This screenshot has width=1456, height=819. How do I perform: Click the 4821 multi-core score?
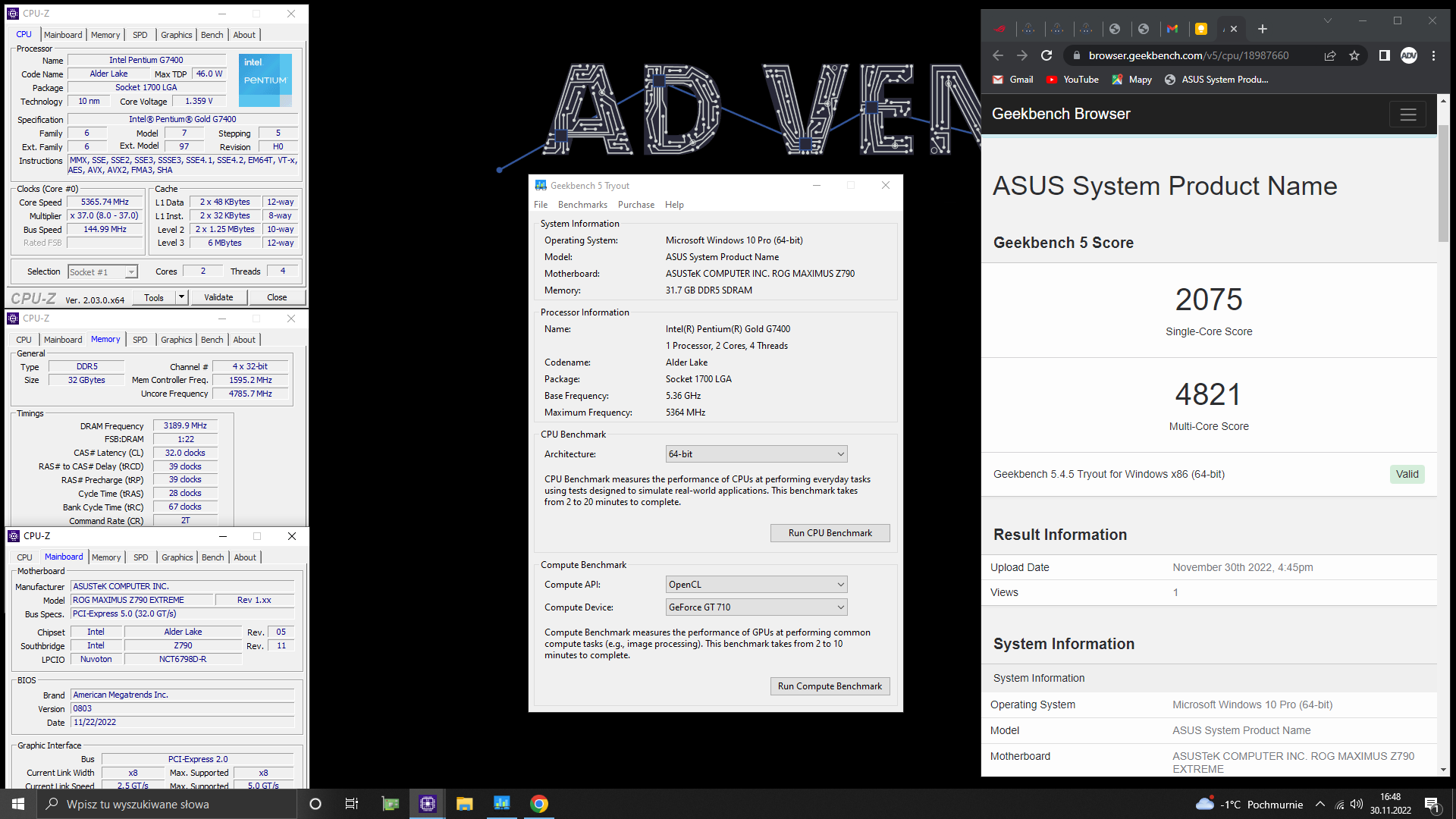click(1209, 394)
